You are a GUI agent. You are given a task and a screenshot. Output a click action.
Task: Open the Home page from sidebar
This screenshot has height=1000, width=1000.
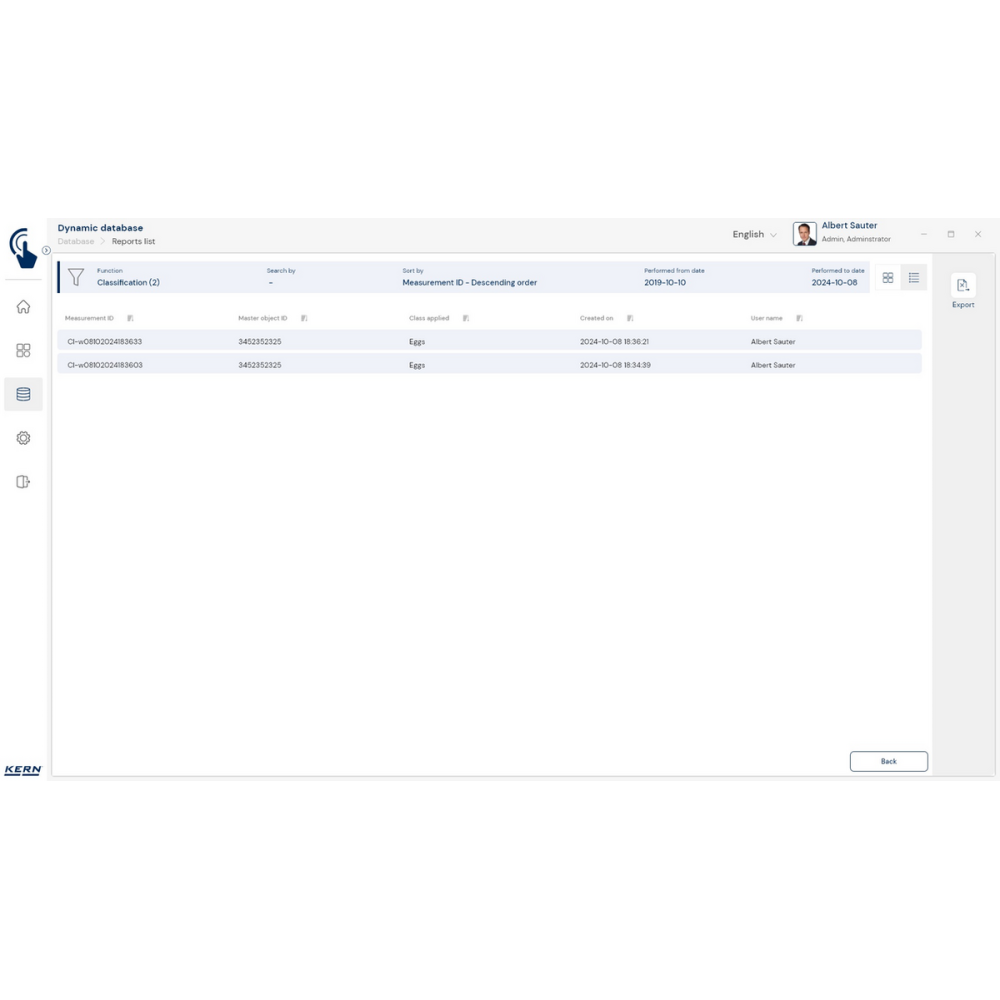click(23, 307)
